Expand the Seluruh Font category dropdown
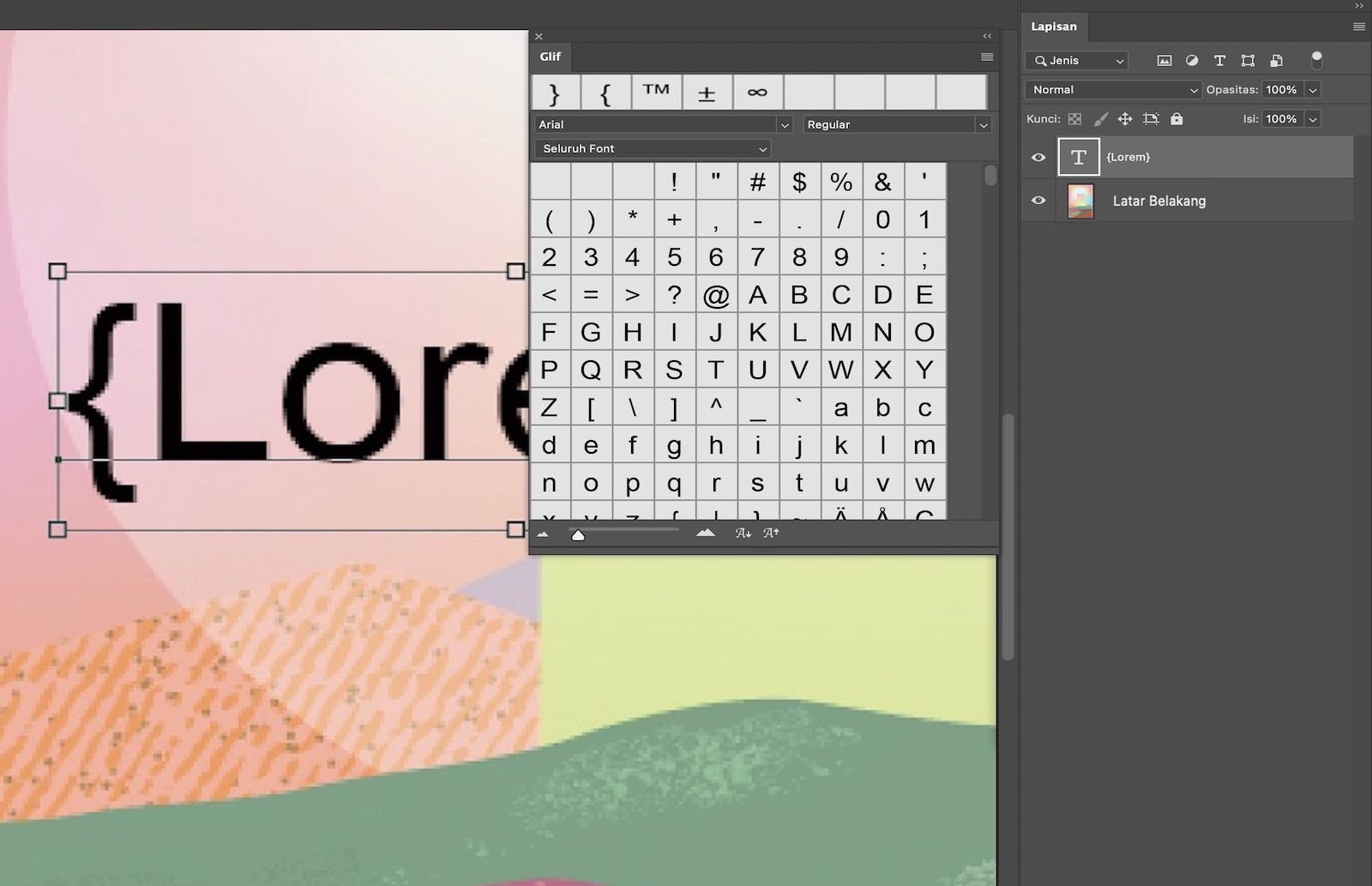The width and height of the screenshot is (1372, 886). [652, 148]
